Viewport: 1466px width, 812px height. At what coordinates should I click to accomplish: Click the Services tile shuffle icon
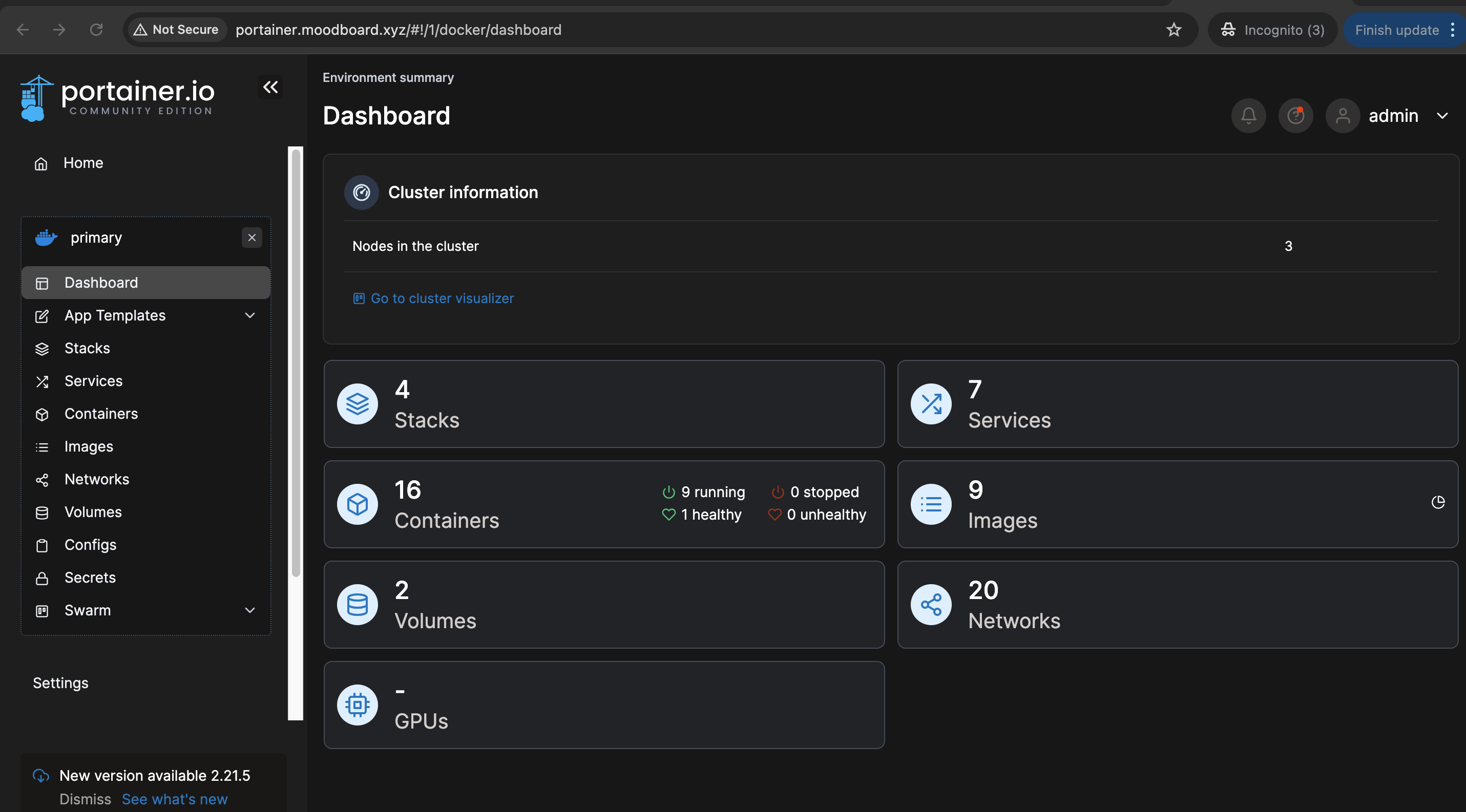[x=931, y=404]
